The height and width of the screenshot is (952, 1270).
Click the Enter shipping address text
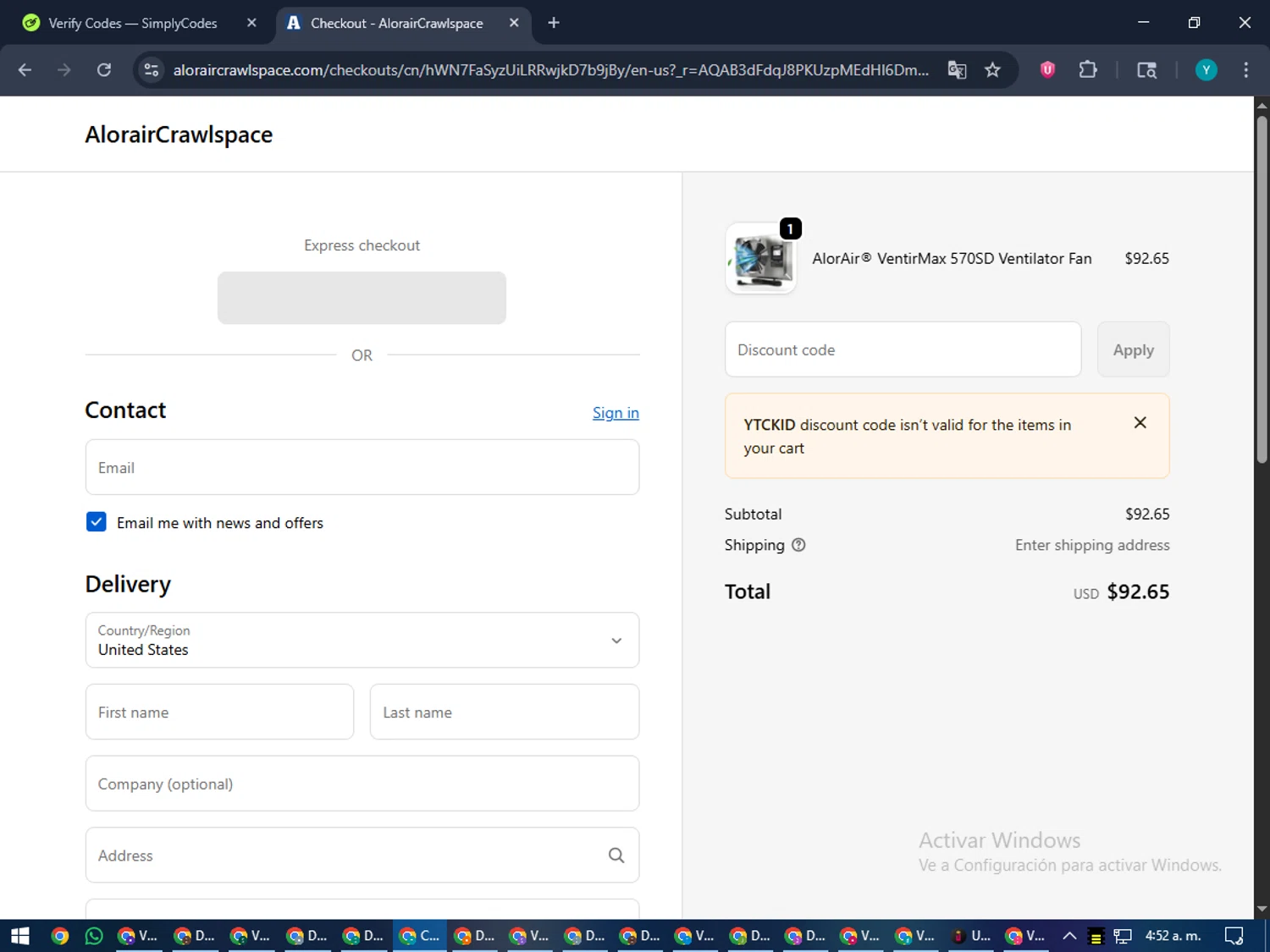click(x=1092, y=545)
